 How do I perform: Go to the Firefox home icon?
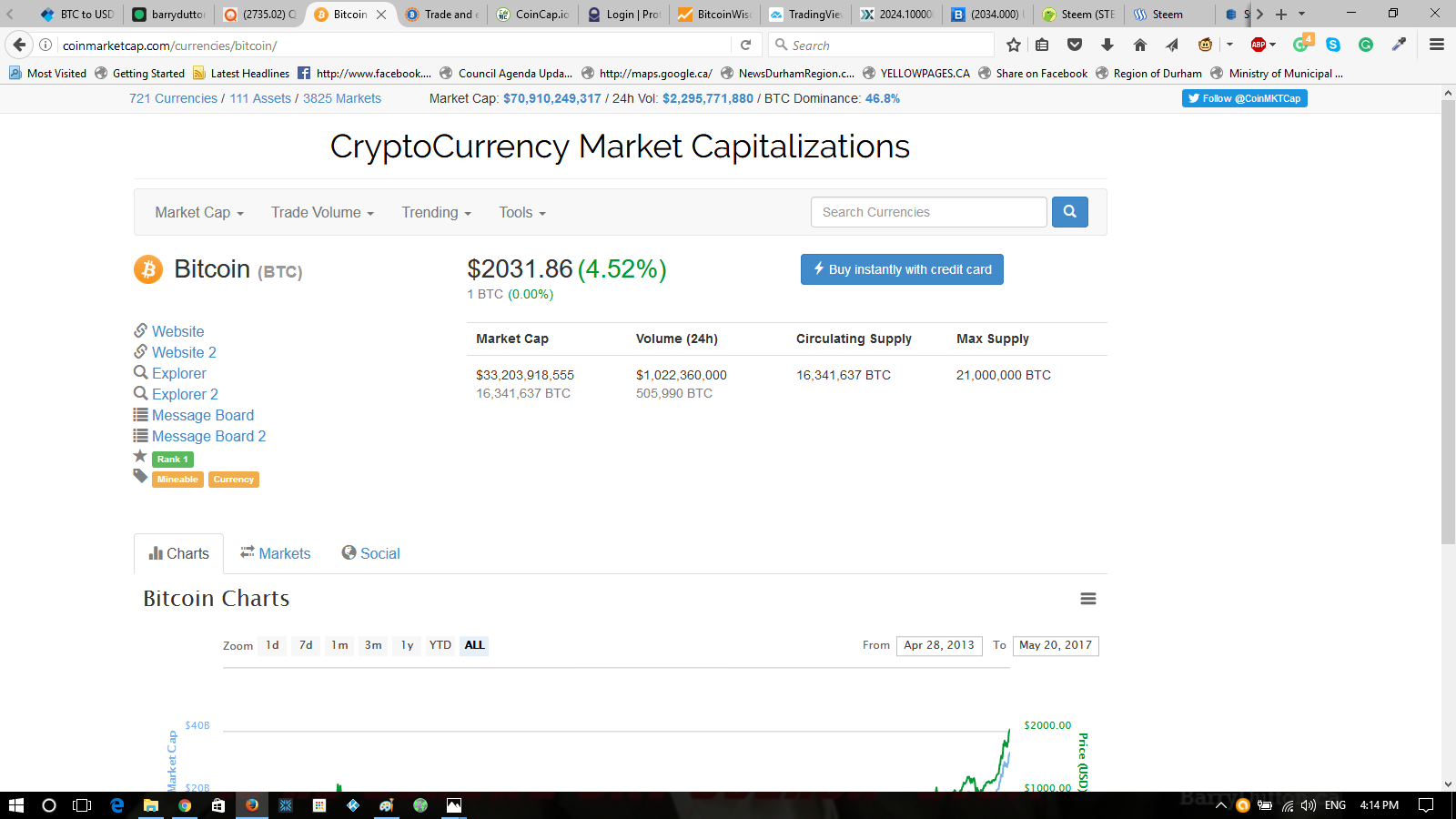pos(1140,45)
